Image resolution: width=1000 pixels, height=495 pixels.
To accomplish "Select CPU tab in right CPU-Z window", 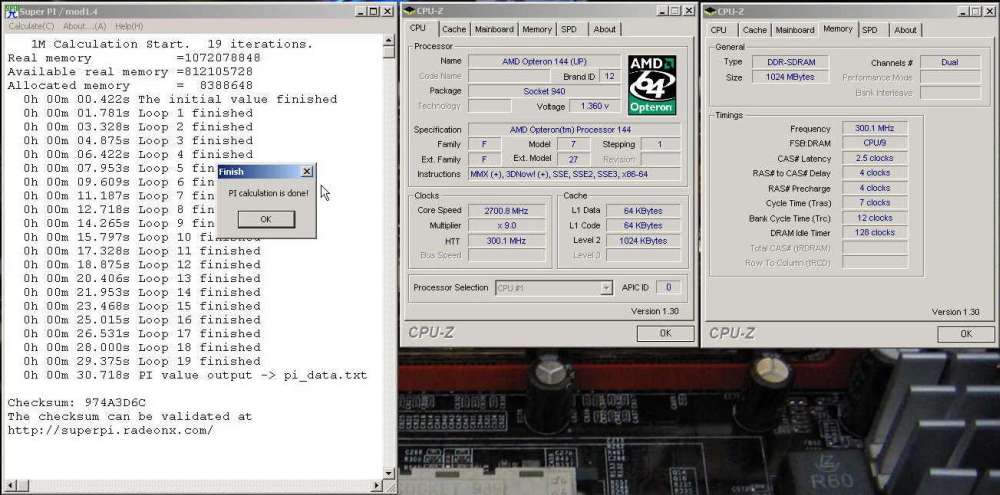I will [719, 30].
